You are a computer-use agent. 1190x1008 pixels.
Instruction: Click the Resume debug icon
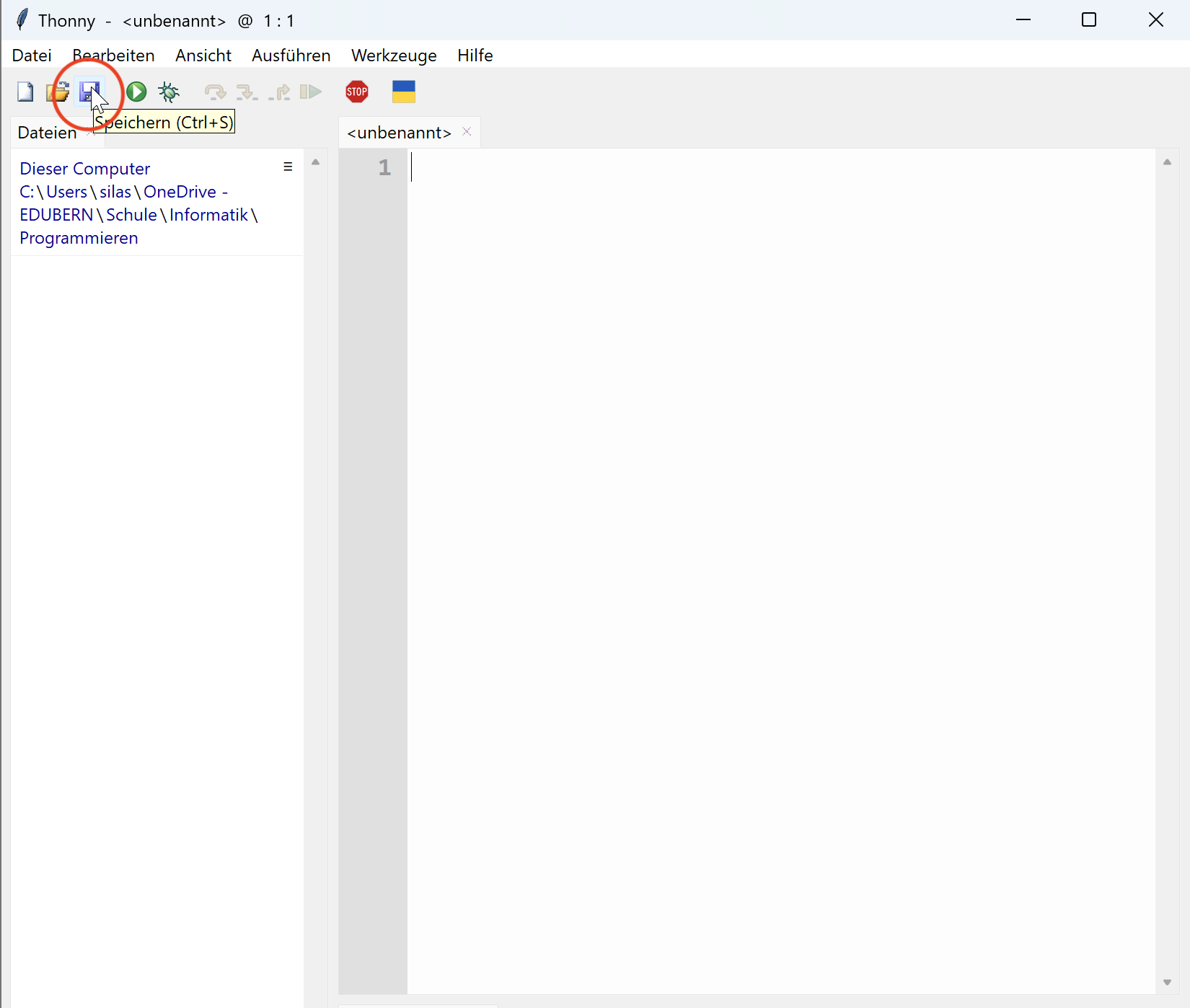(311, 92)
